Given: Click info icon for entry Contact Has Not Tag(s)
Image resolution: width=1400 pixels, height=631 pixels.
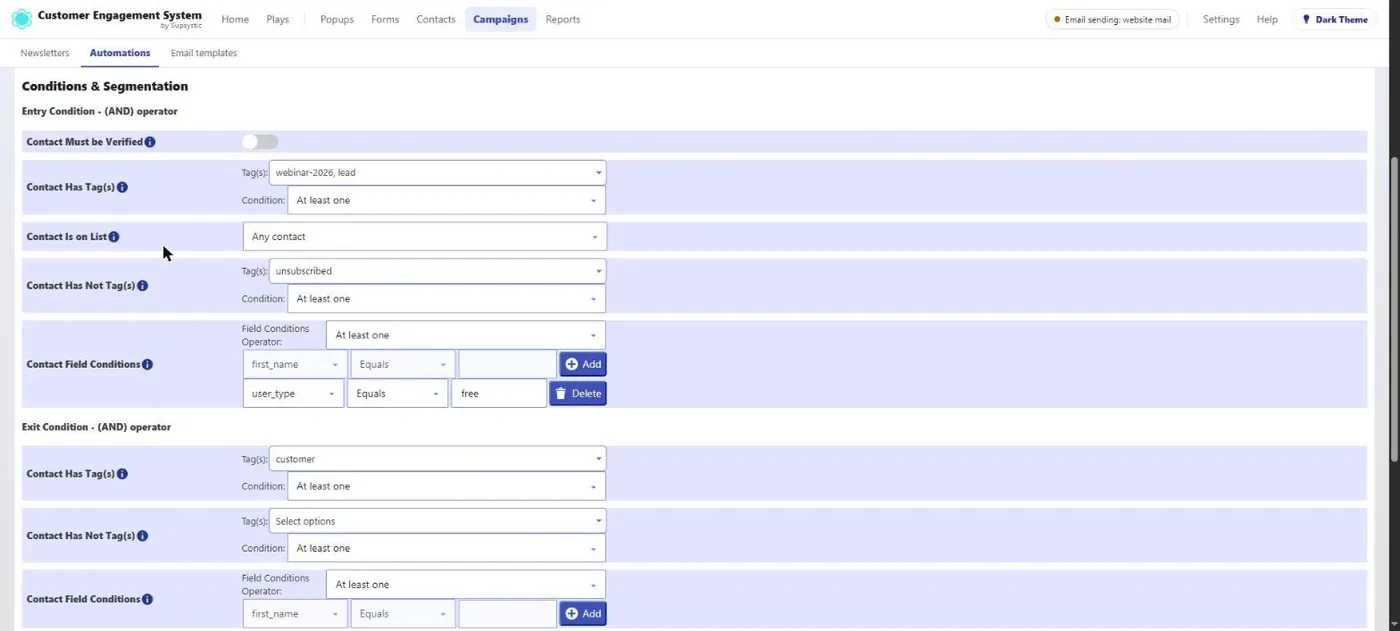Looking at the screenshot, I should click(142, 286).
